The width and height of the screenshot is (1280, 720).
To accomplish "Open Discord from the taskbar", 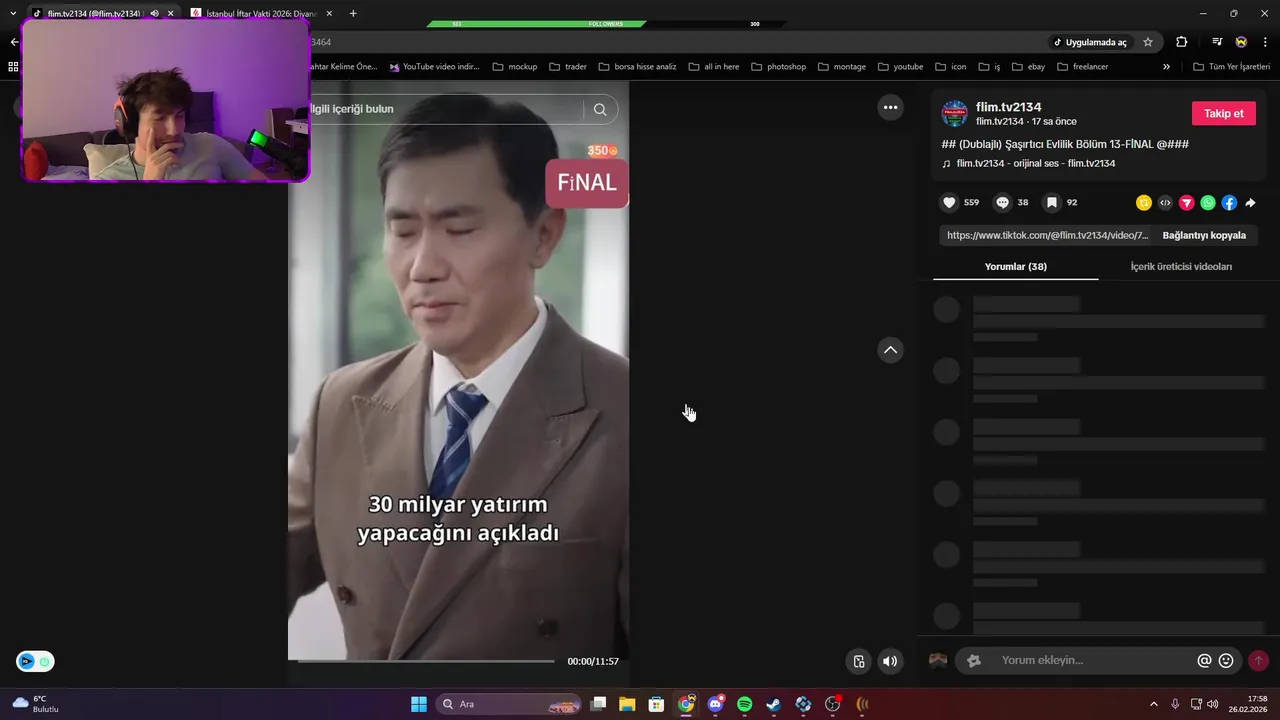I will pyautogui.click(x=715, y=704).
